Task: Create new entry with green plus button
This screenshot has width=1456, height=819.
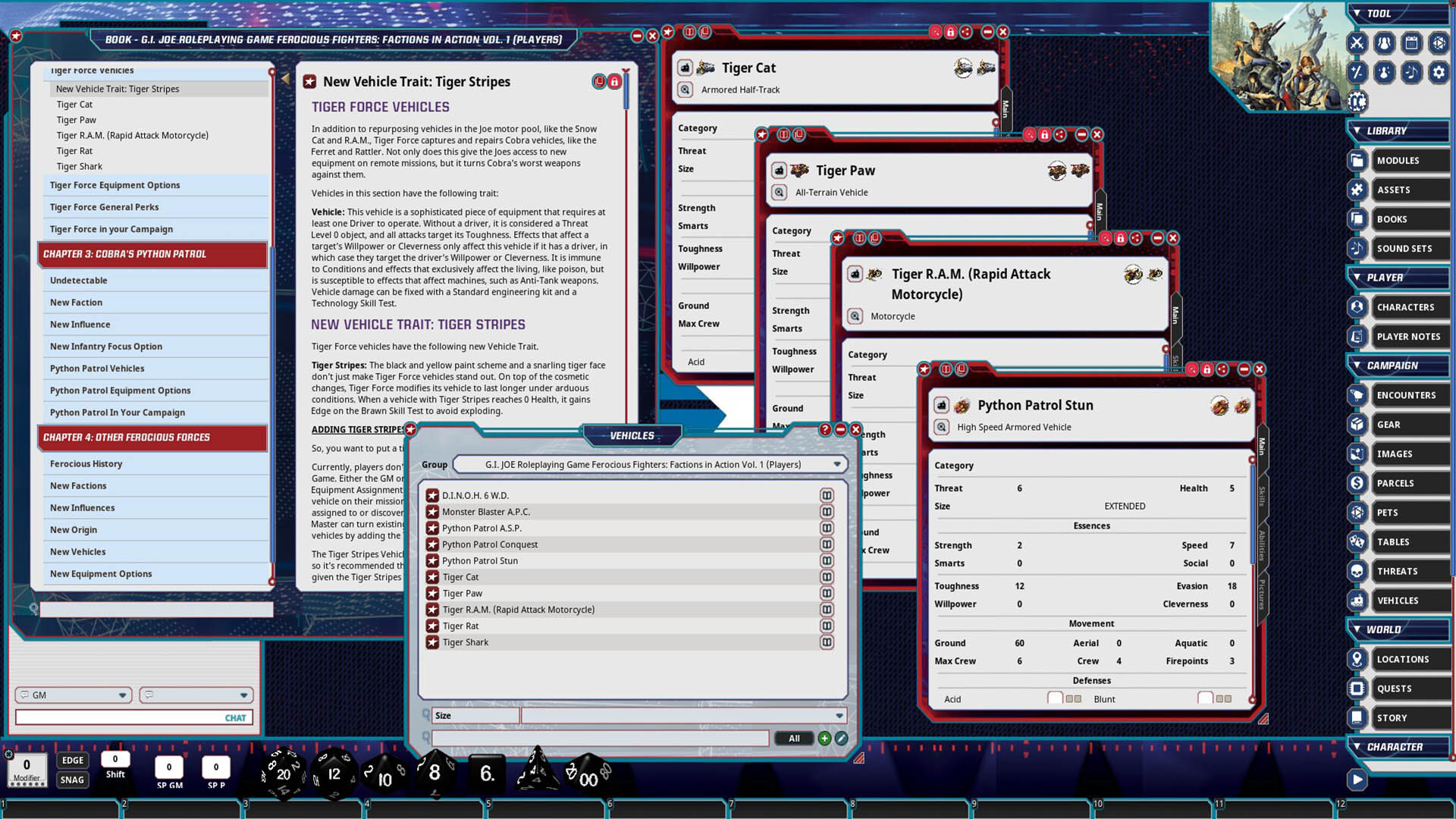Action: (x=824, y=738)
